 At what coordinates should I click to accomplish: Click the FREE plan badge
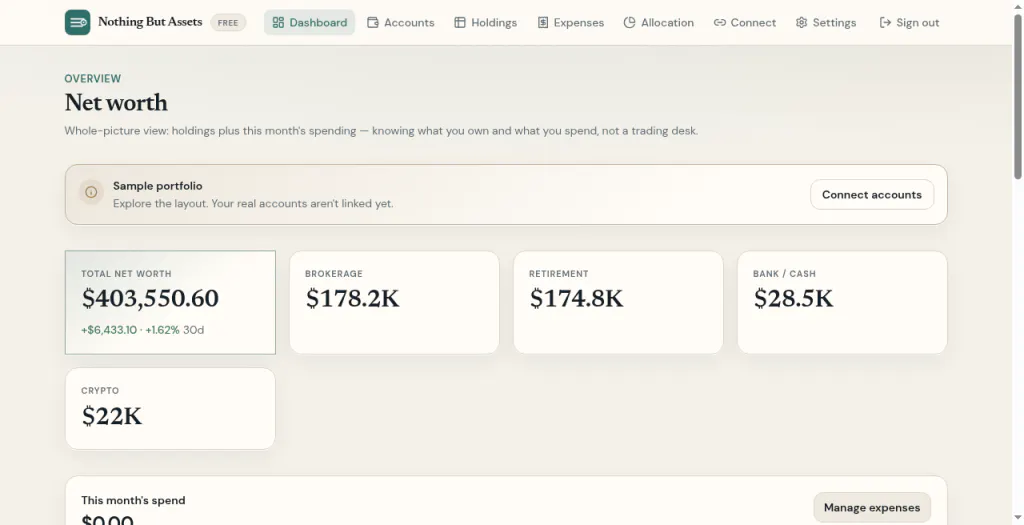228,22
